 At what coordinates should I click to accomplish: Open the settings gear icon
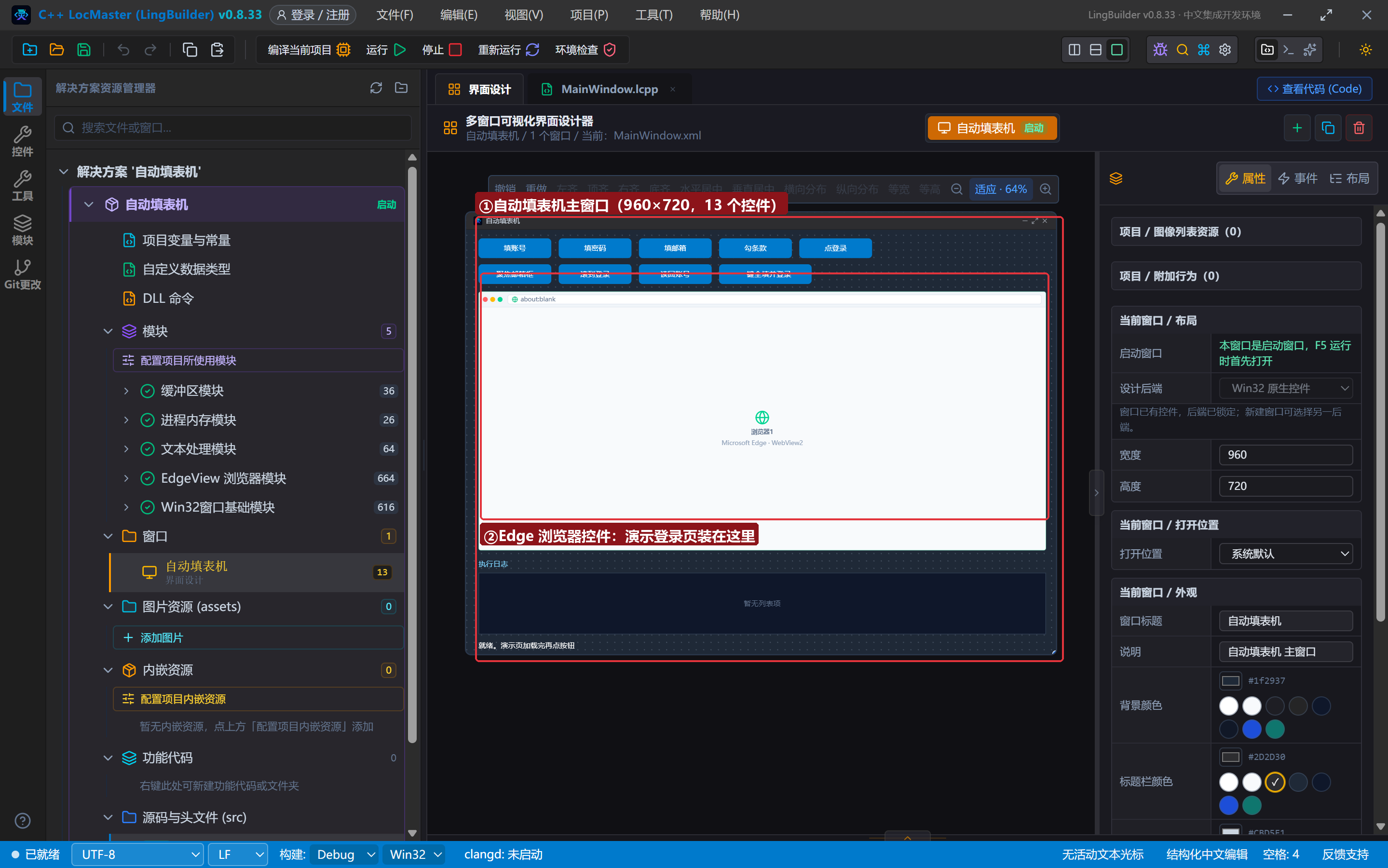pos(1225,50)
